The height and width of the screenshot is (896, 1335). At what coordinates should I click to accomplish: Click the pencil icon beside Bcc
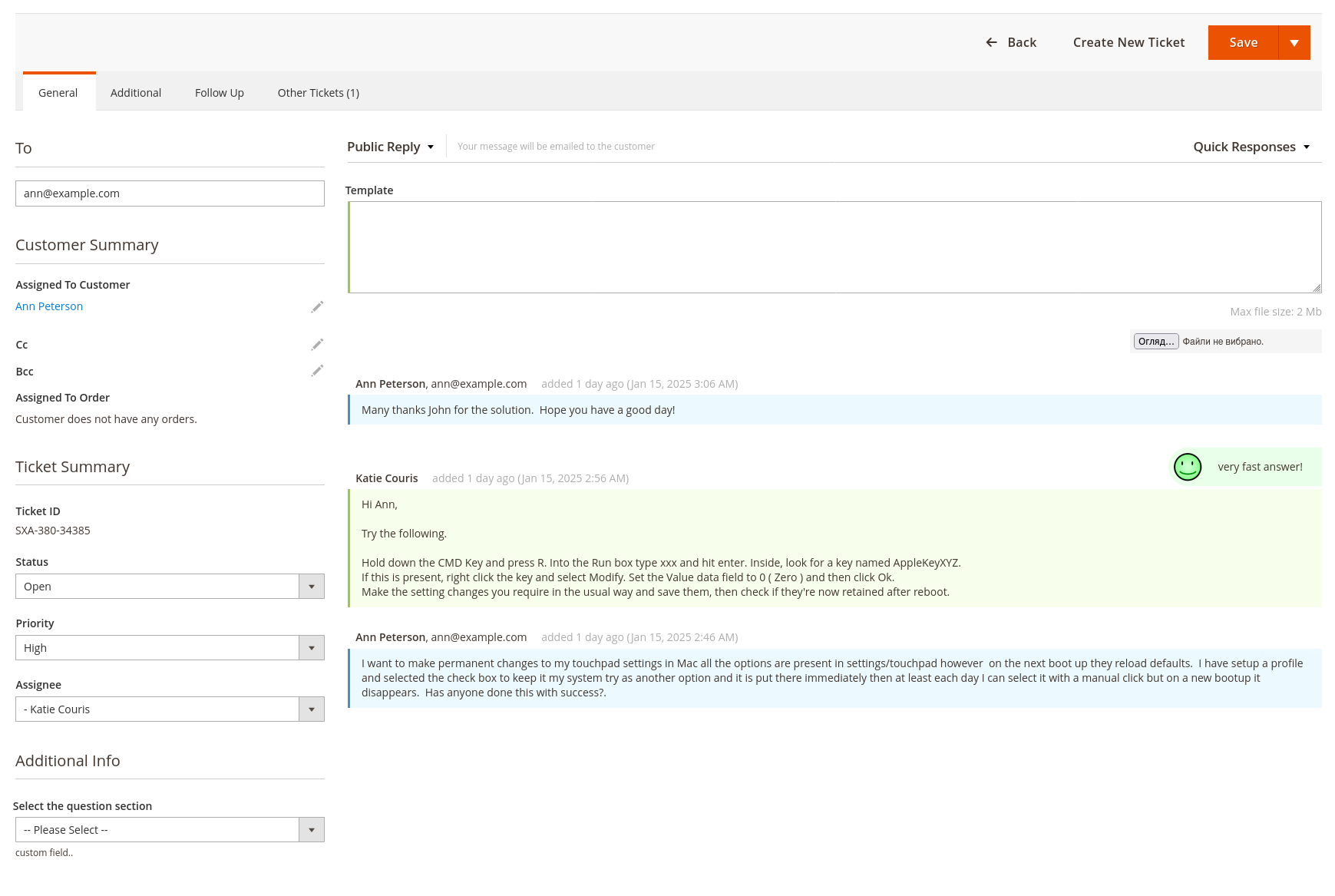pyautogui.click(x=317, y=371)
